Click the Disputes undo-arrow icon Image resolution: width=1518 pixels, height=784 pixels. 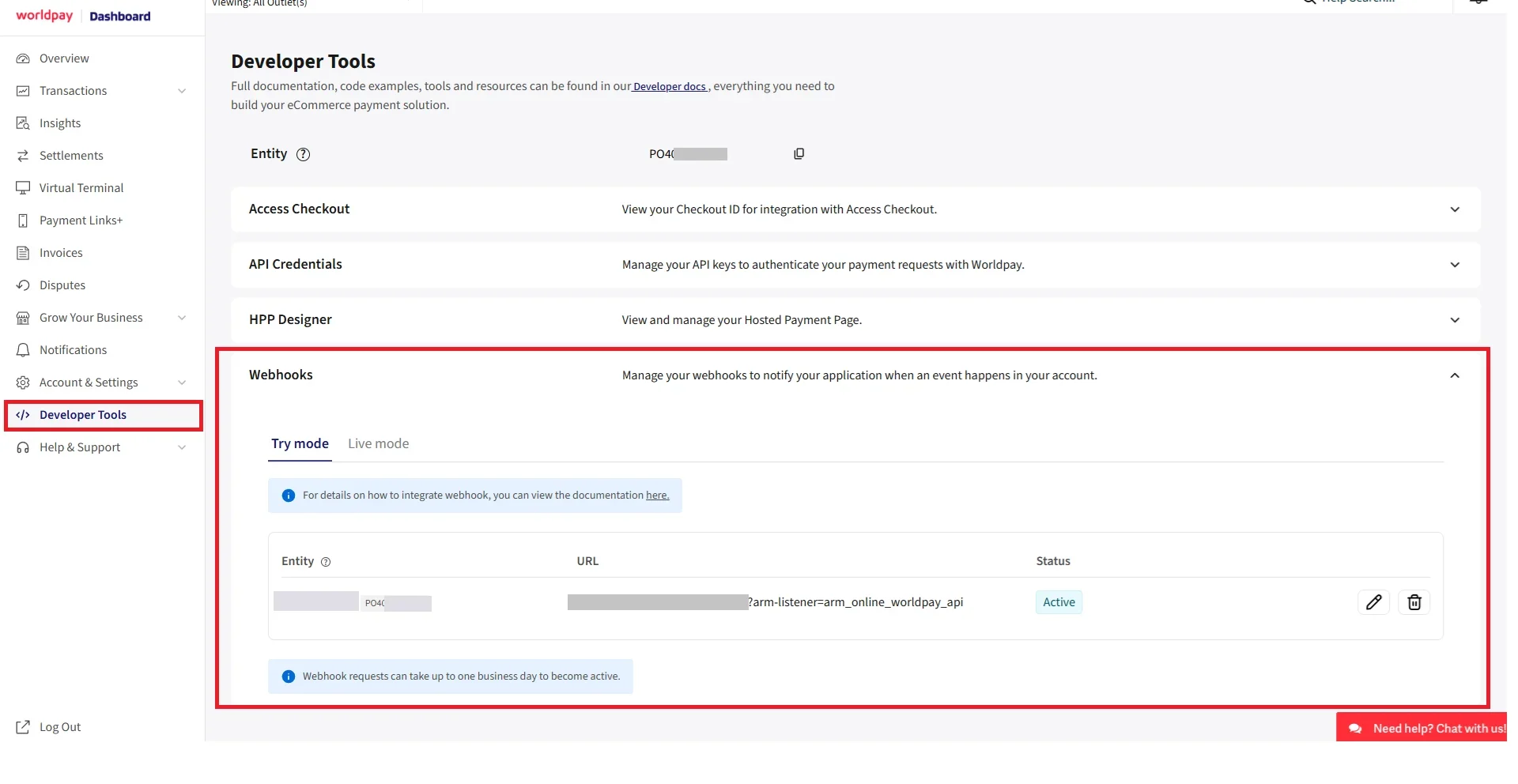[23, 285]
